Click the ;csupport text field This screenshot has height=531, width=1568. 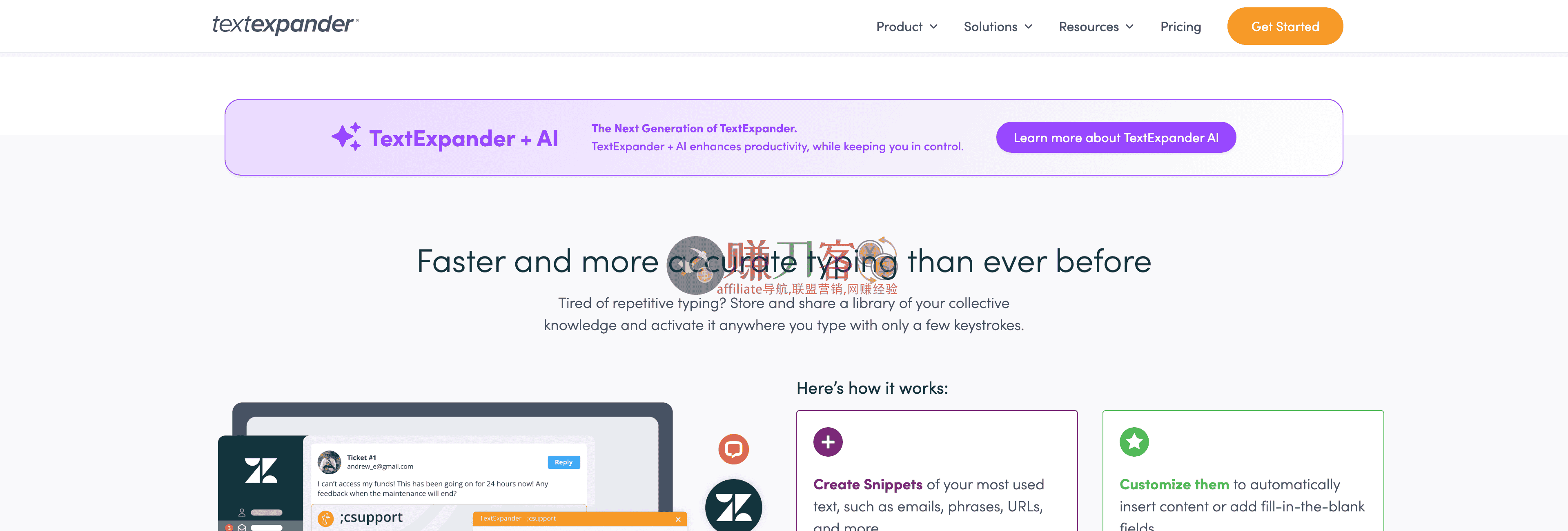click(449, 518)
